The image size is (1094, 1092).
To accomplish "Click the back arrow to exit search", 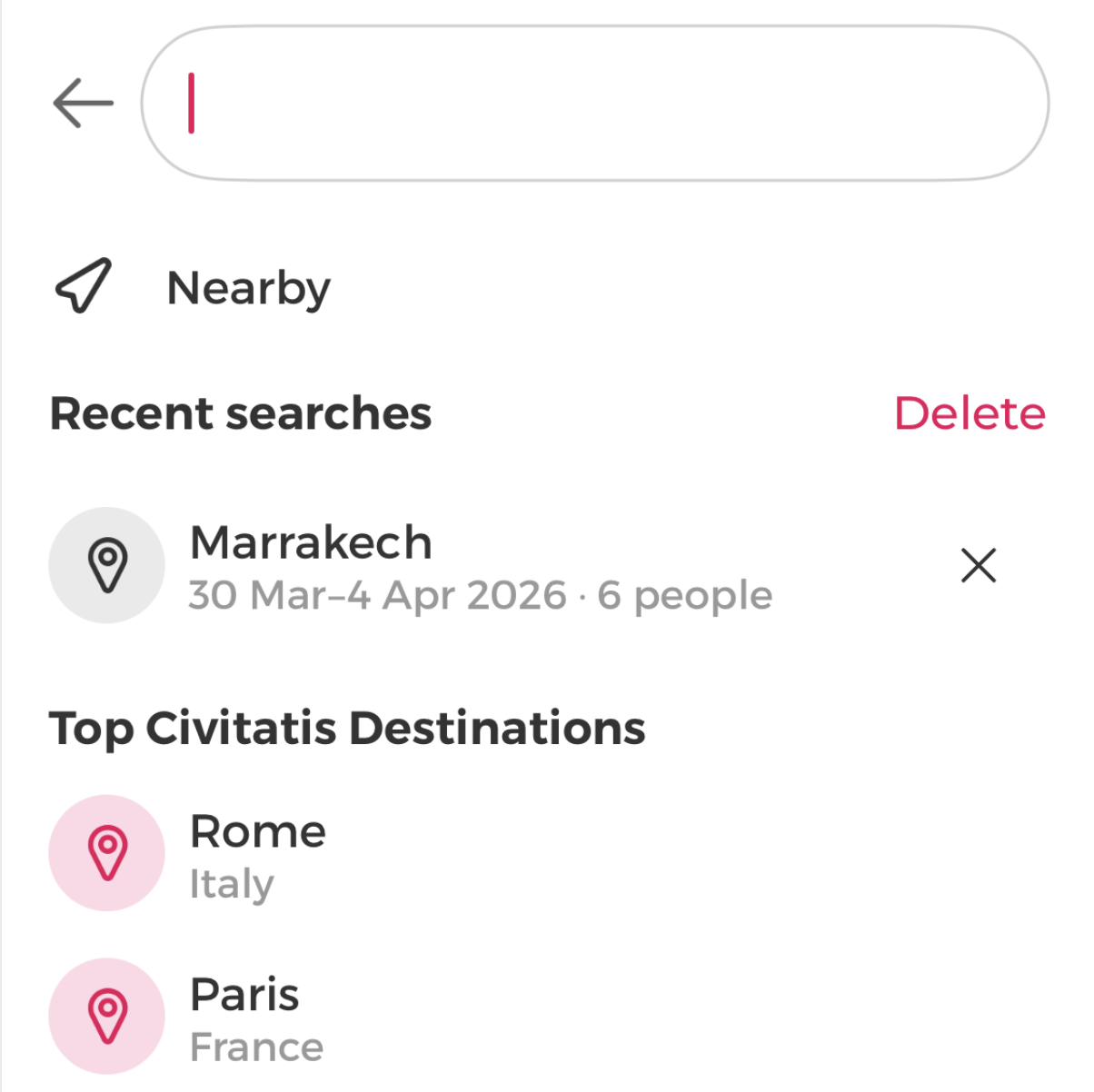I will tap(83, 102).
